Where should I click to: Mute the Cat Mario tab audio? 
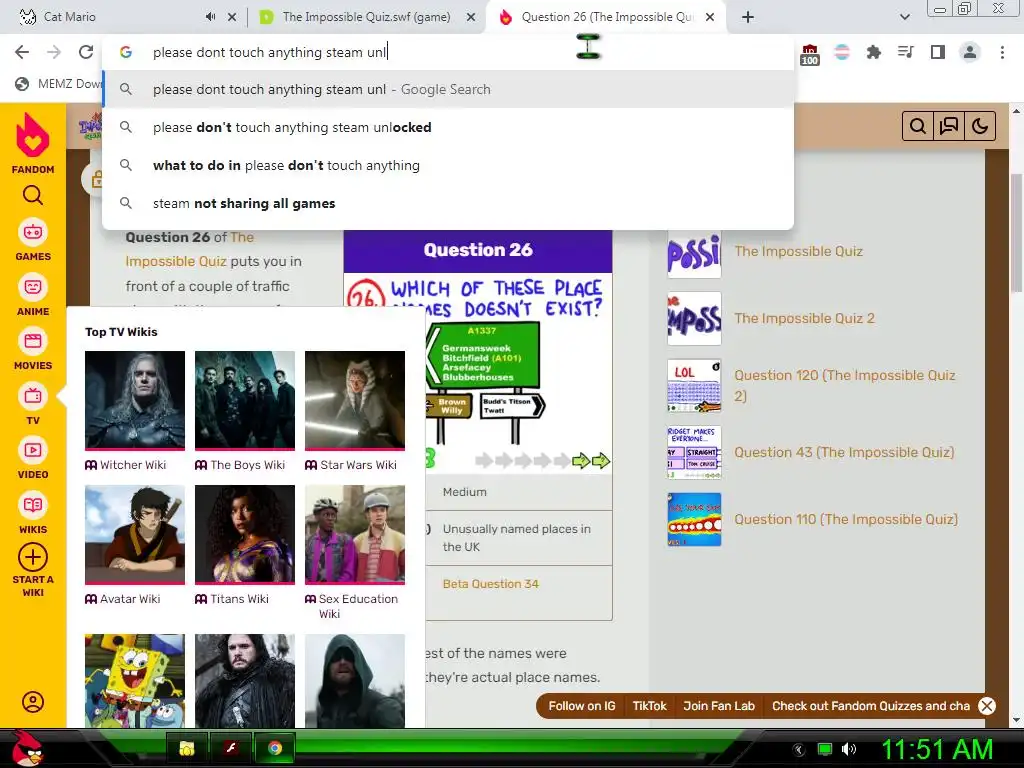click(x=210, y=17)
